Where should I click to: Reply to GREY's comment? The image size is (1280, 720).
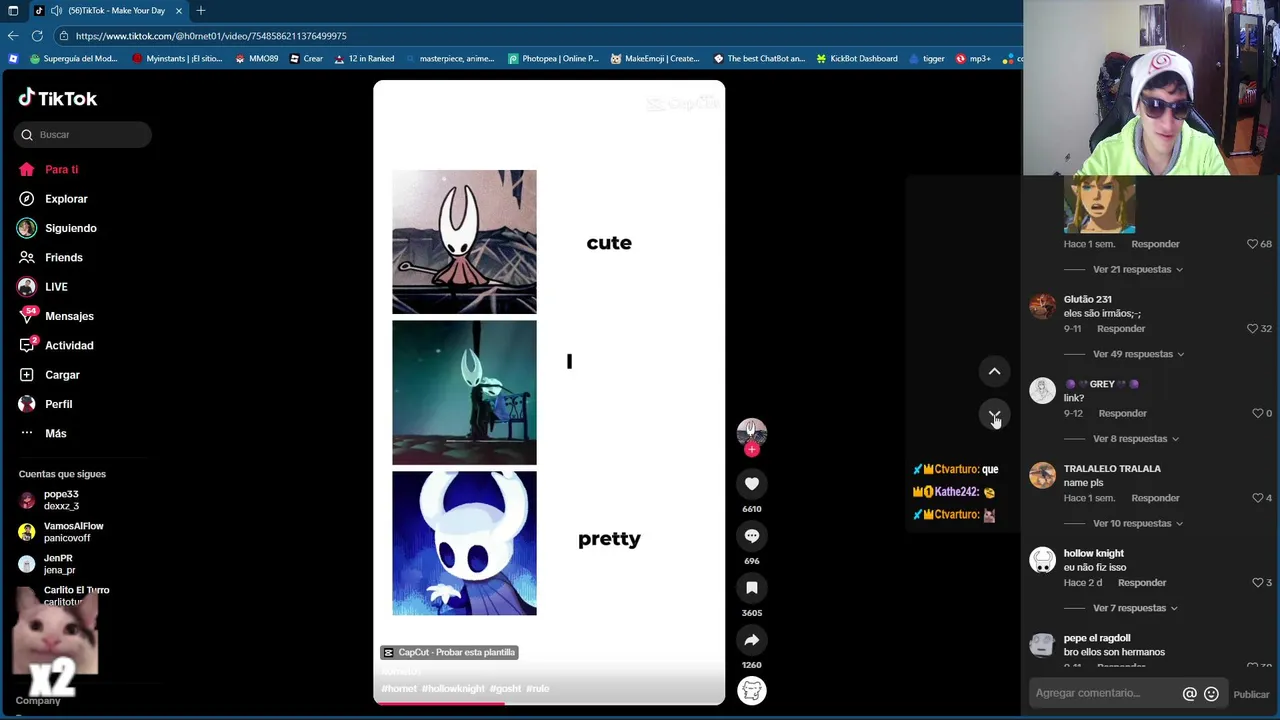coord(1123,413)
